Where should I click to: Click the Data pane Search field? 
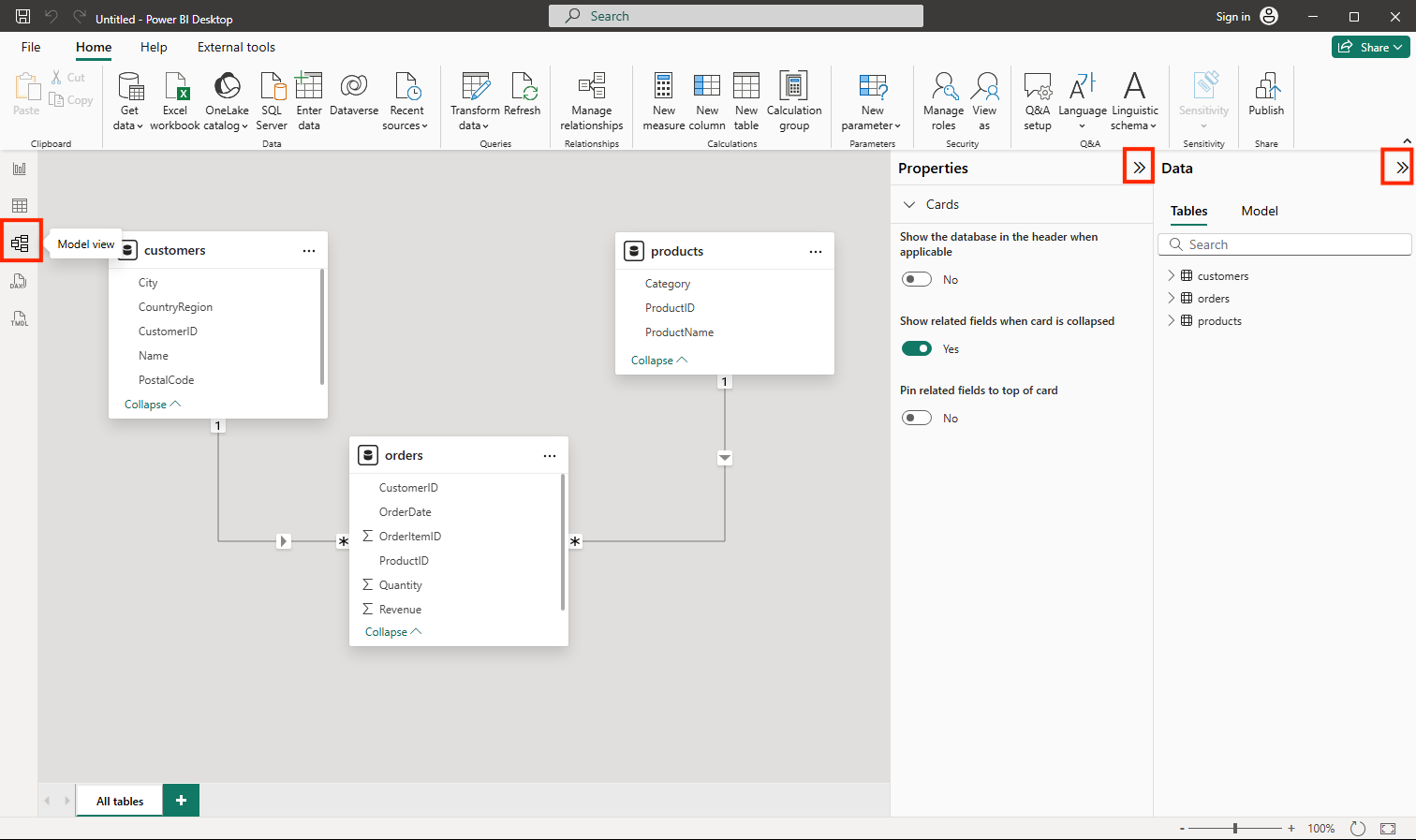coord(1285,244)
